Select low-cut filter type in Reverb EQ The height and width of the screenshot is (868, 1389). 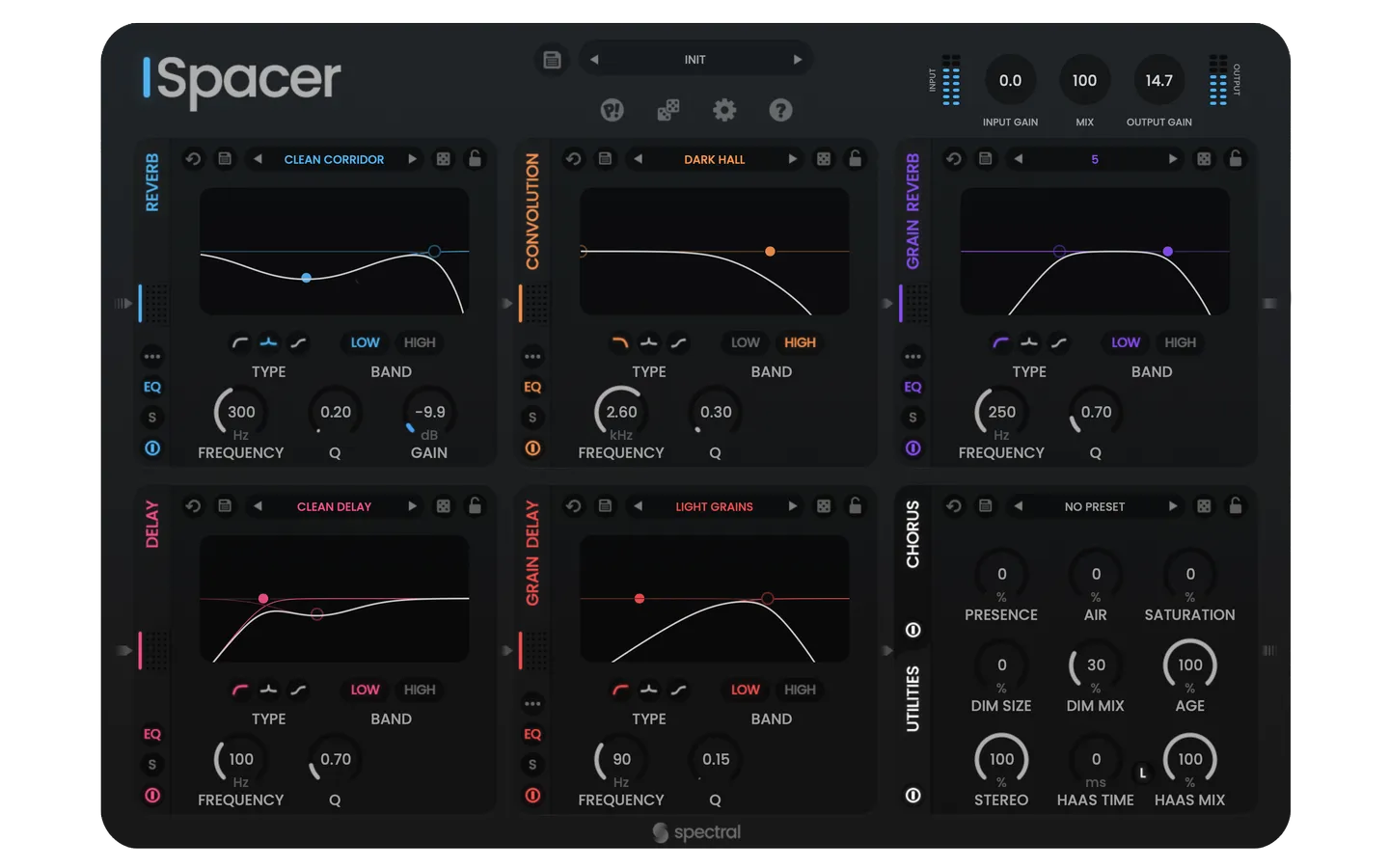239,342
